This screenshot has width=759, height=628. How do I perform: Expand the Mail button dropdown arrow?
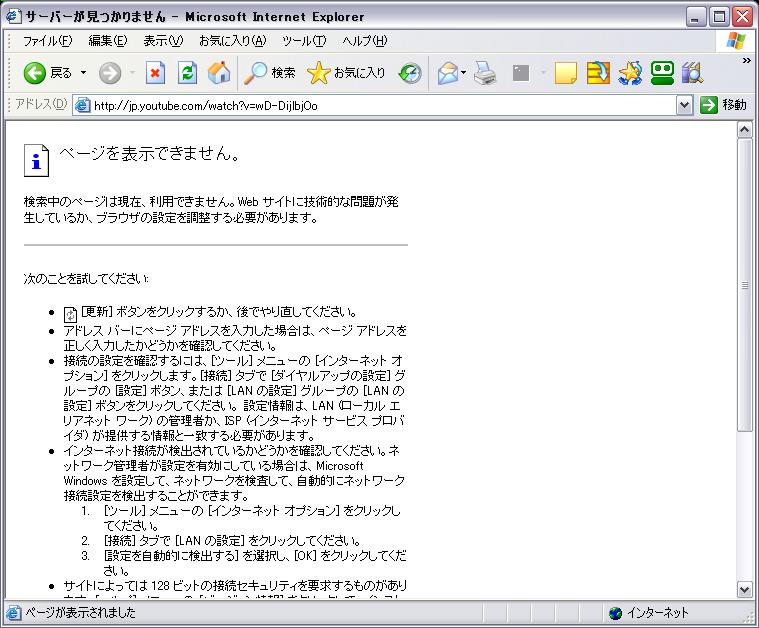[x=464, y=73]
